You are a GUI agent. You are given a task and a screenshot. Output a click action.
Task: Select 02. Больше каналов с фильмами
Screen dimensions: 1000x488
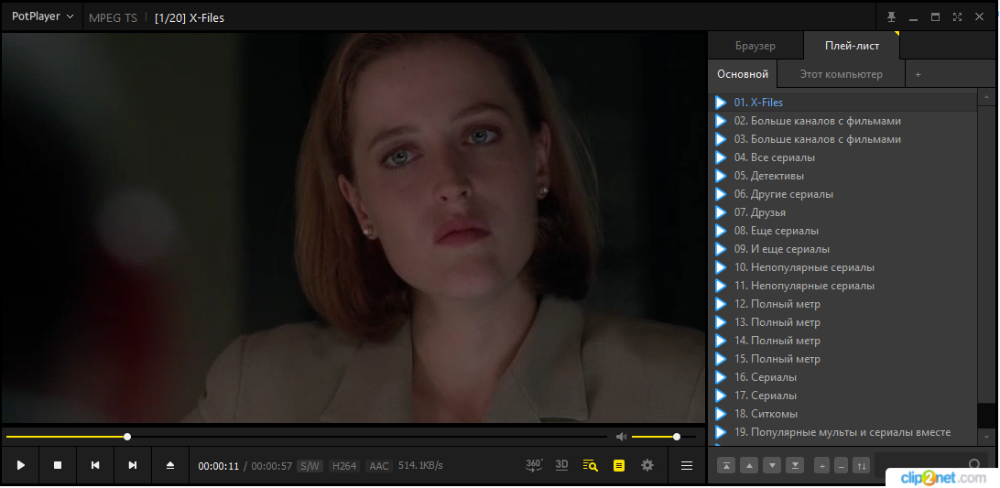tap(843, 121)
